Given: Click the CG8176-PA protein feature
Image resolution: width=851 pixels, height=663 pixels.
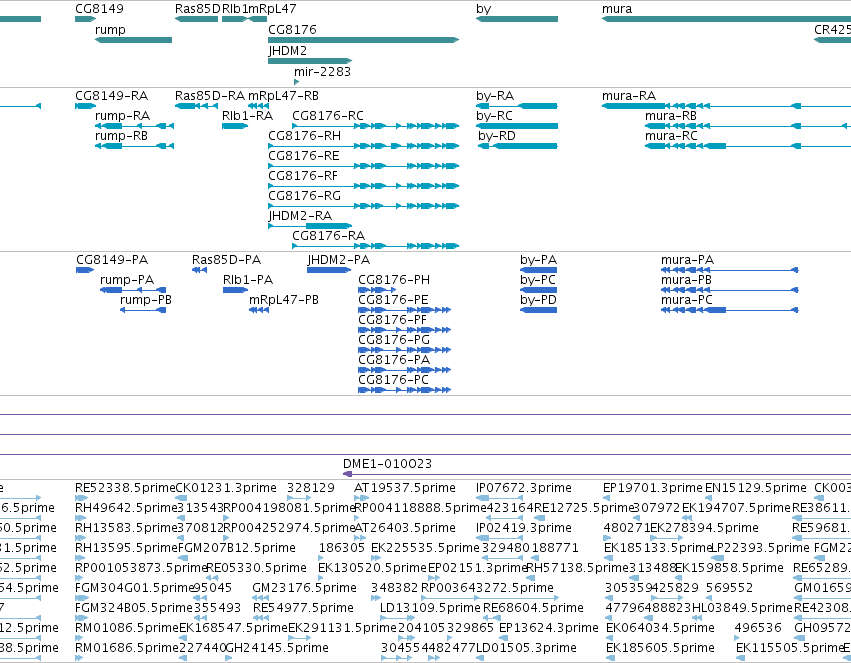Looking at the screenshot, I should coord(404,370).
